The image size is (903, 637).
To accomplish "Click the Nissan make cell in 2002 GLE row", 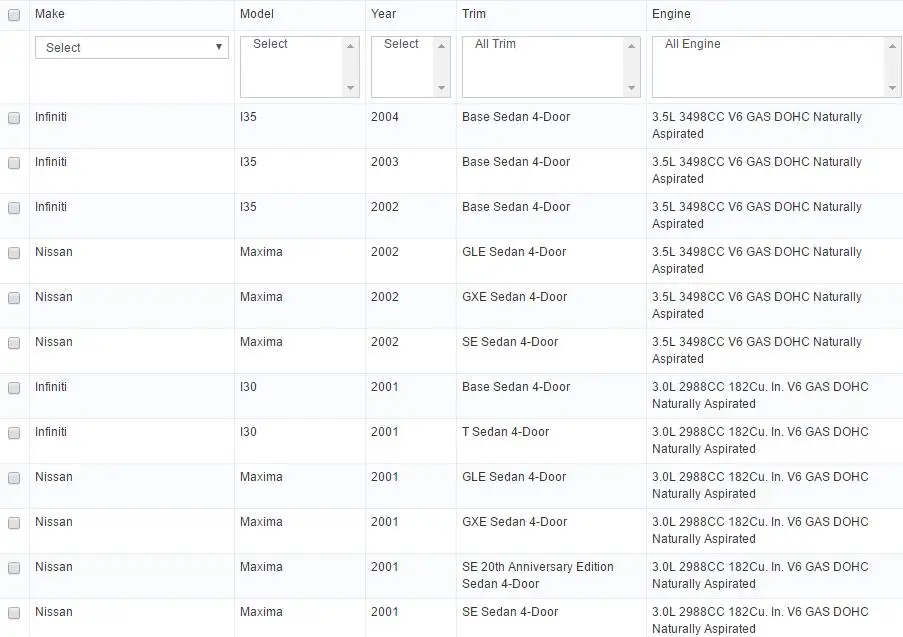I will coord(54,252).
